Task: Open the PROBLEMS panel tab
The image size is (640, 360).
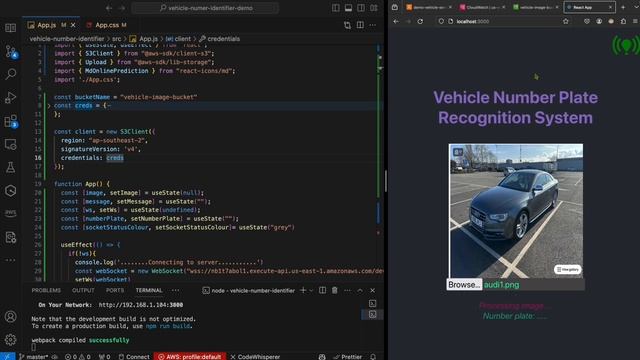Action: pyautogui.click(x=46, y=290)
